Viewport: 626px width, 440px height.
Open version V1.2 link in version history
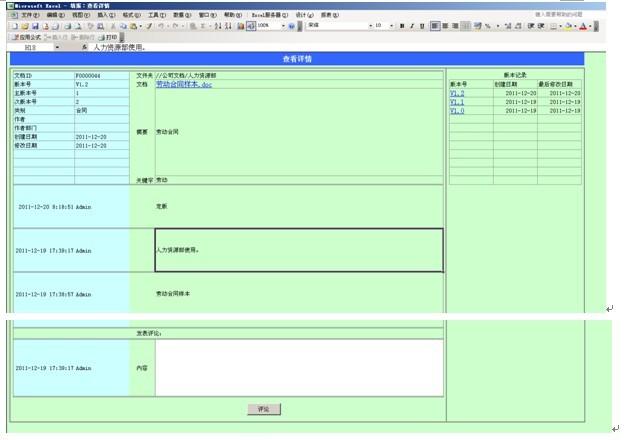pyautogui.click(x=457, y=93)
